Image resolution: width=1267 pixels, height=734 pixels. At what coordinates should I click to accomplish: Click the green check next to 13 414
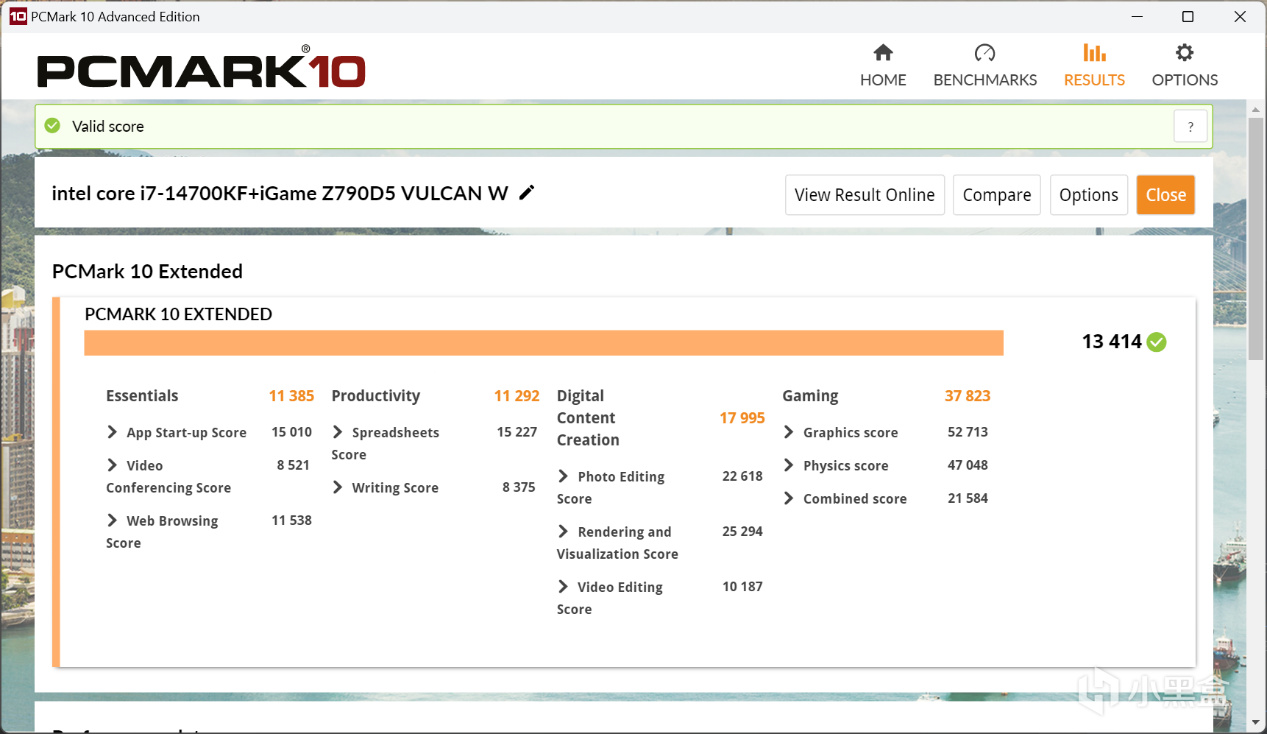[x=1157, y=342]
